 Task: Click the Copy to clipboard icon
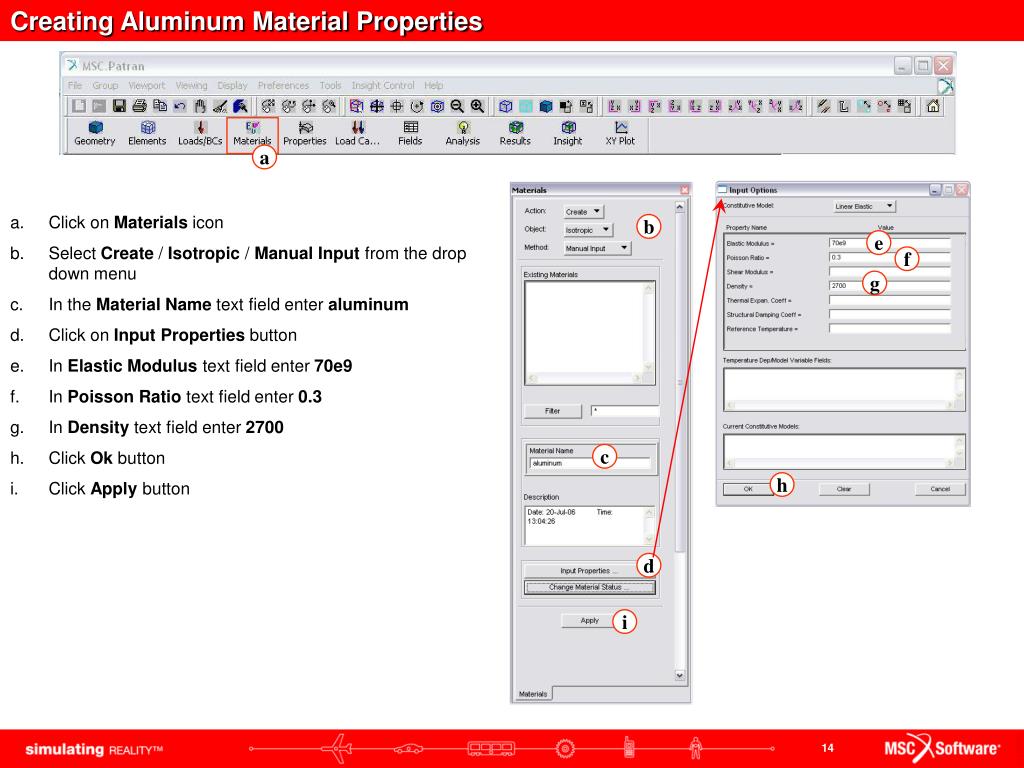point(159,106)
